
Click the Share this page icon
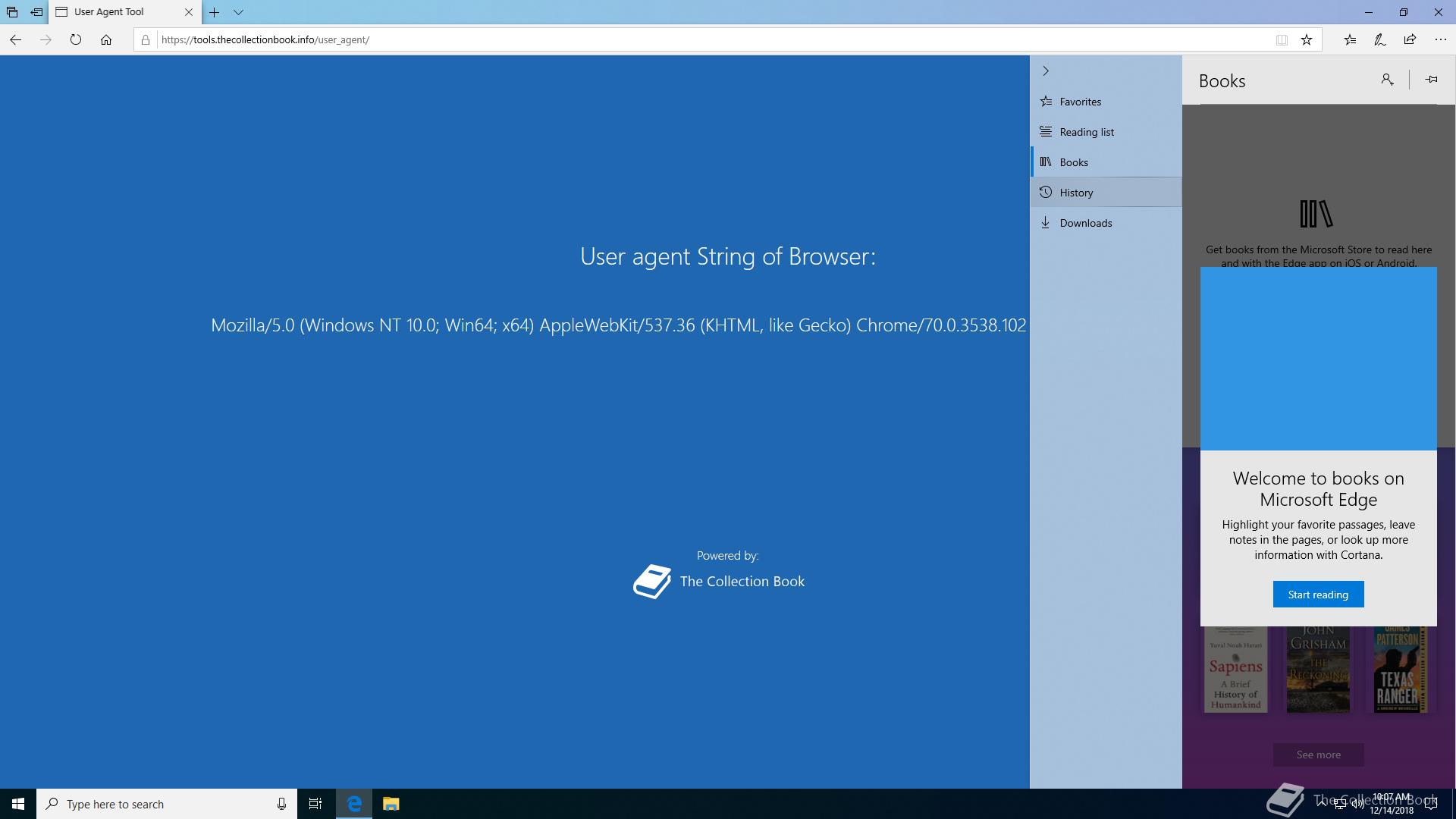pos(1410,40)
